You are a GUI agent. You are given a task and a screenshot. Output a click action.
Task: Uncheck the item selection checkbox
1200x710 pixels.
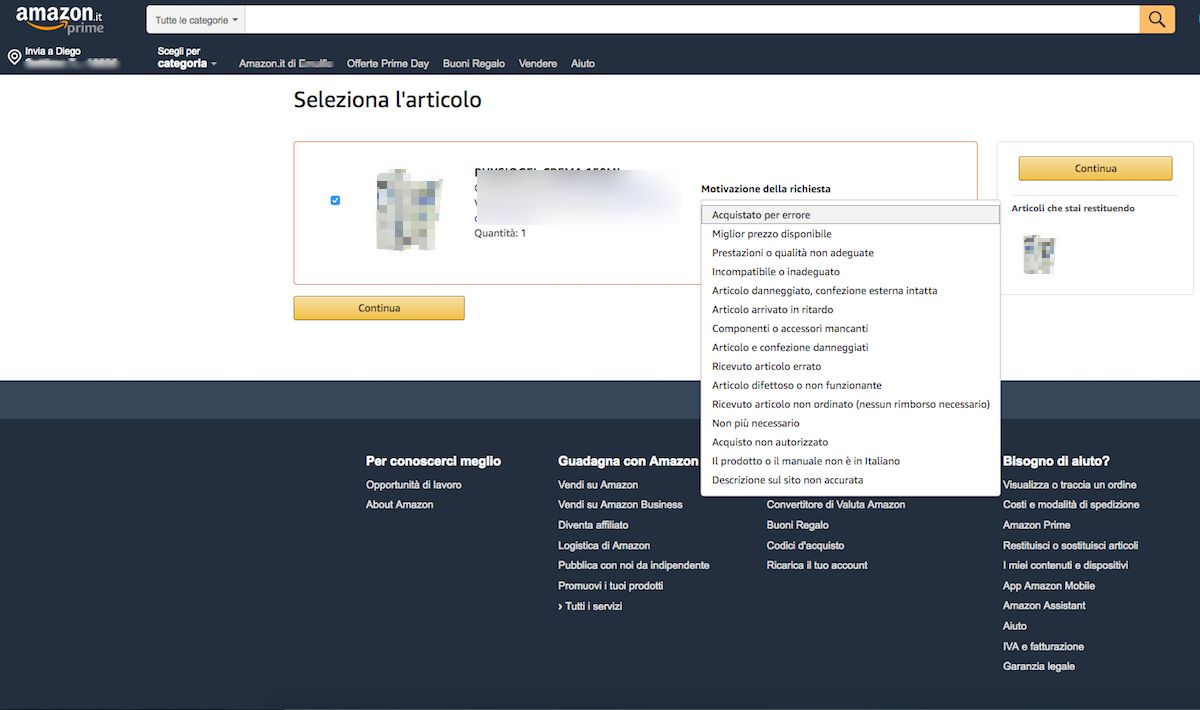pos(335,200)
